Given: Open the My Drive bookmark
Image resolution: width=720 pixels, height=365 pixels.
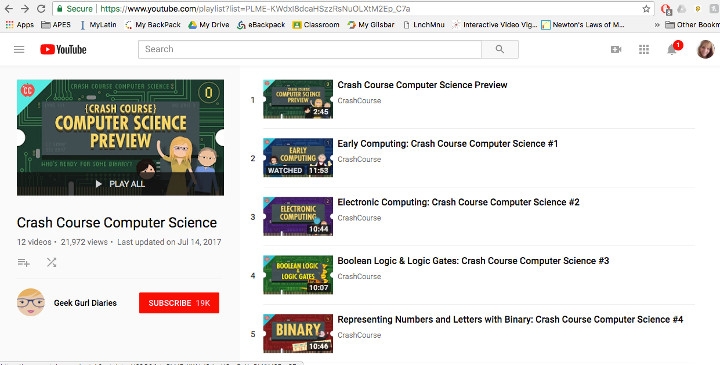Looking at the screenshot, I should point(209,25).
